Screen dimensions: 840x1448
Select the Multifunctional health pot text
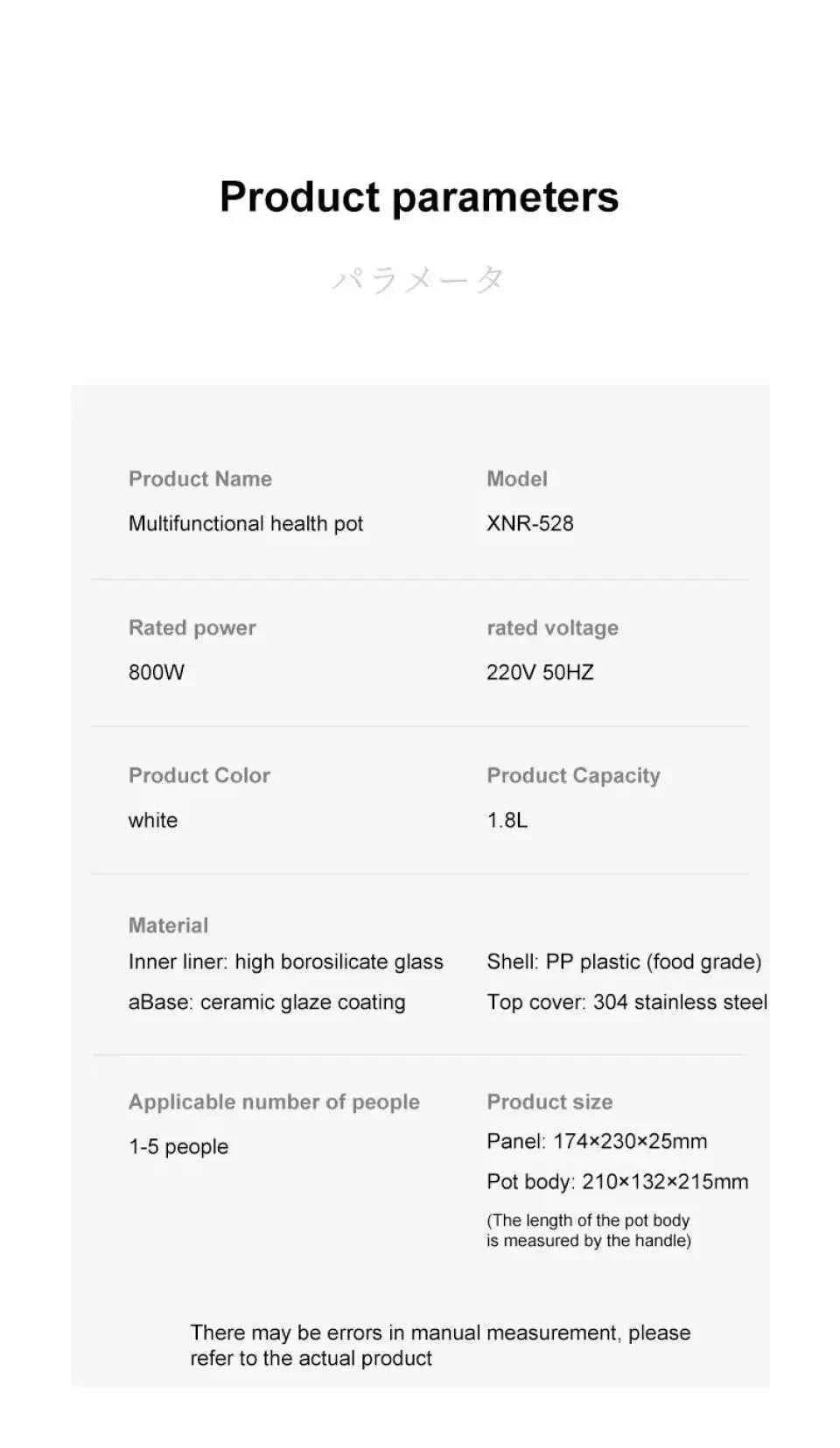(x=246, y=523)
